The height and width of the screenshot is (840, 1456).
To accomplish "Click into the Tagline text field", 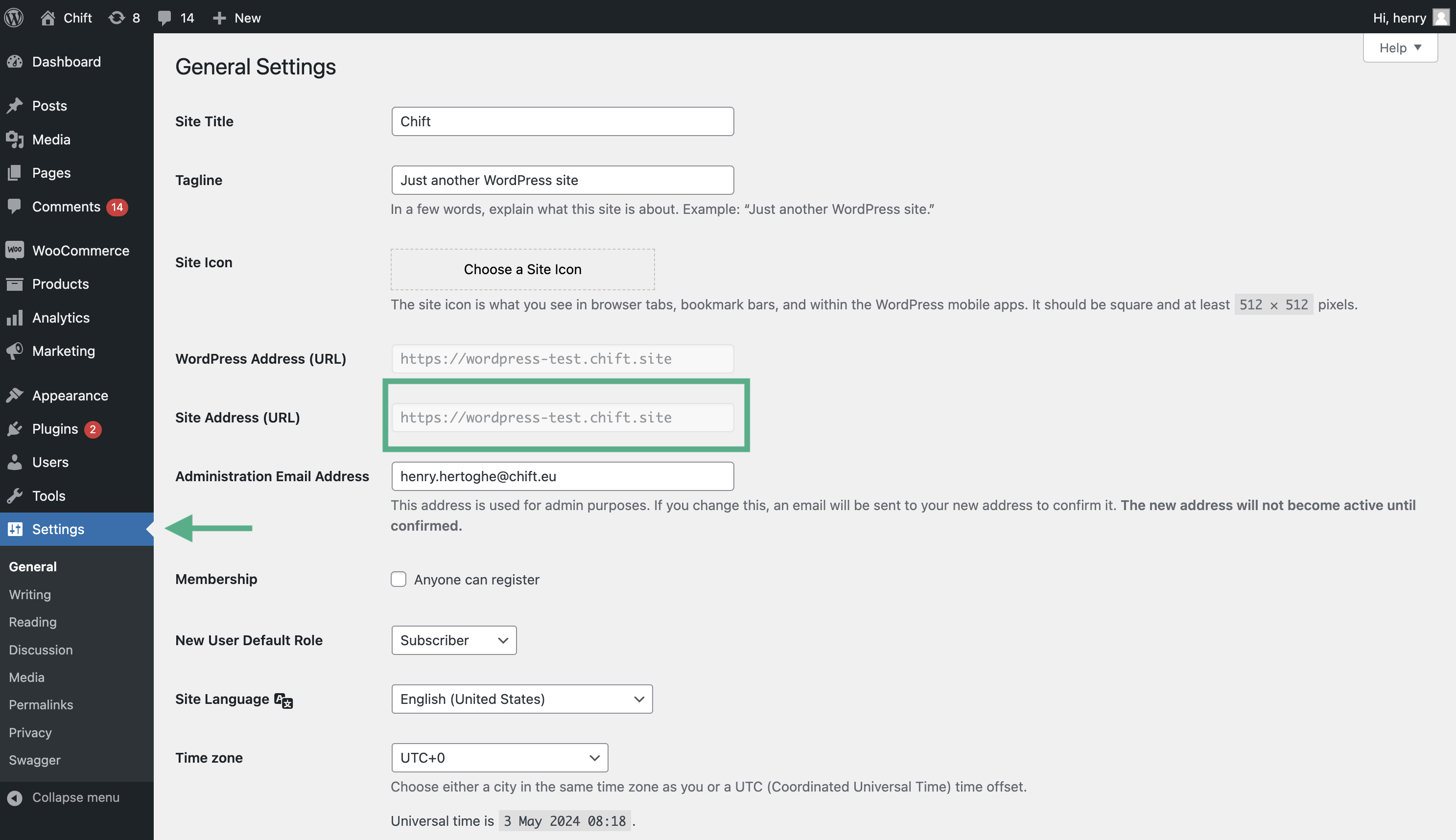I will tap(562, 180).
